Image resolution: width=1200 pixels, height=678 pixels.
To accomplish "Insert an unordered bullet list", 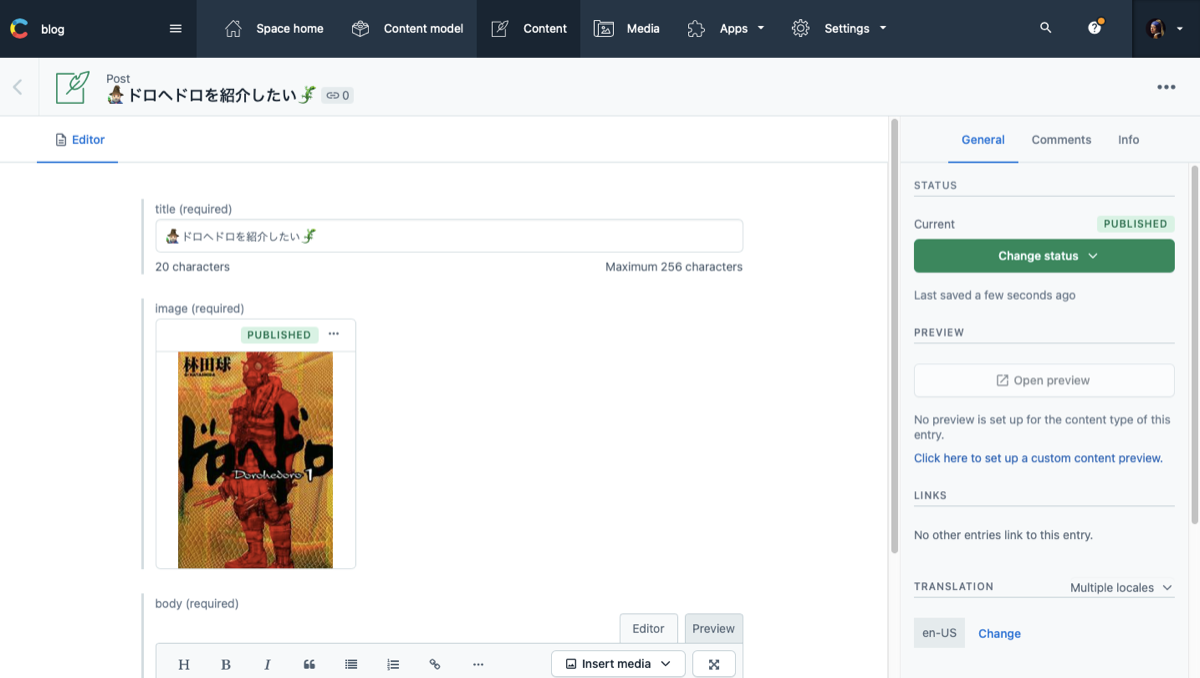I will [351, 664].
